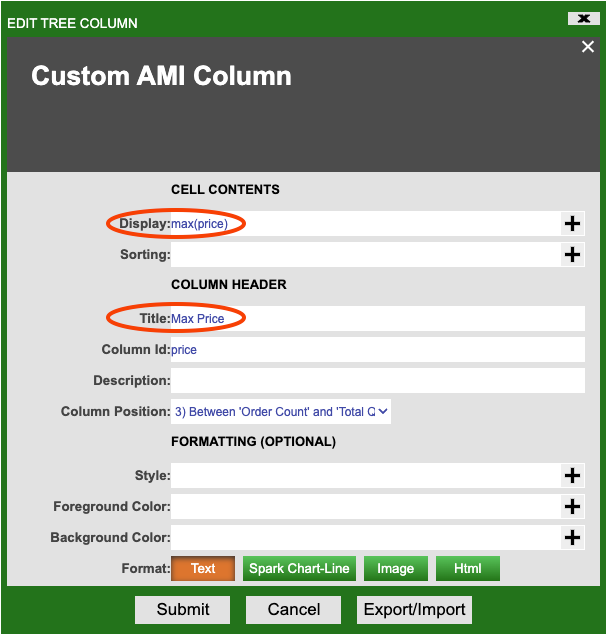Click the Cancel button
The image size is (607, 635).
click(x=294, y=609)
